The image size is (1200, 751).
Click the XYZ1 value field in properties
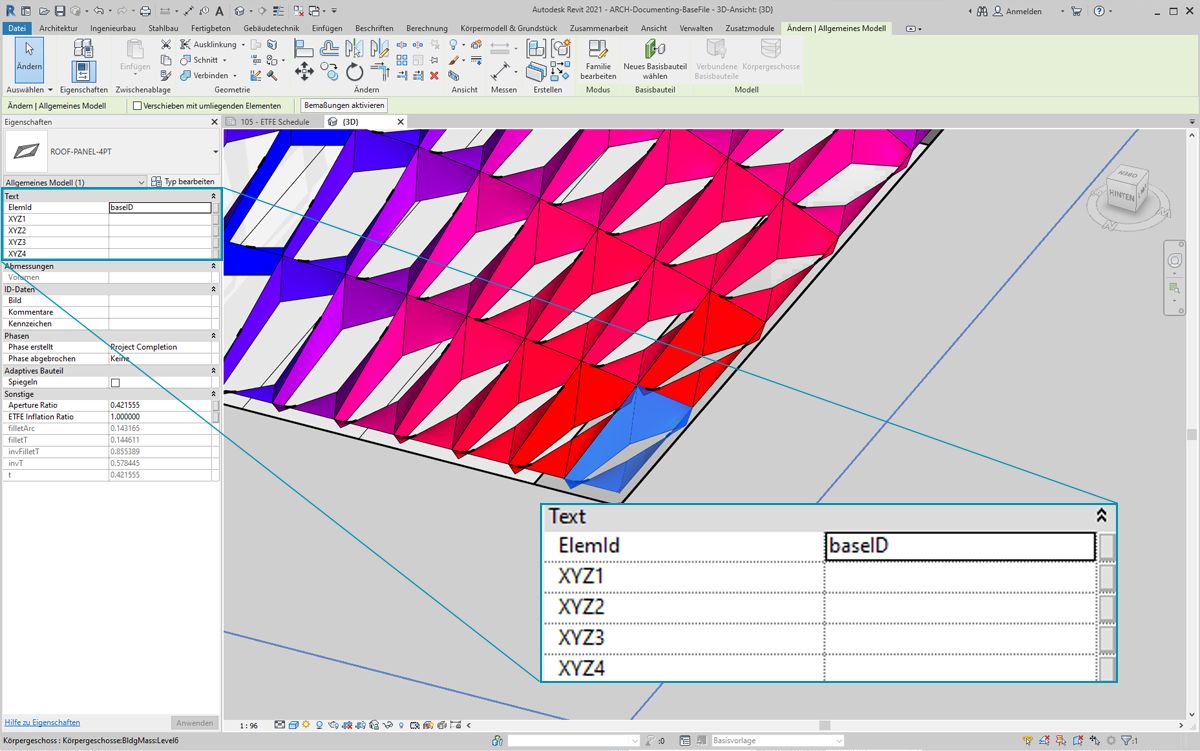pyautogui.click(x=160, y=219)
